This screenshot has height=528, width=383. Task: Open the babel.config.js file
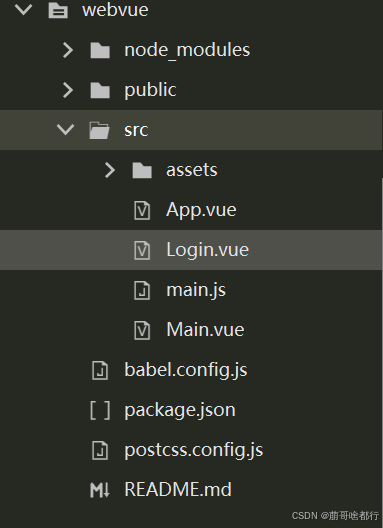point(186,370)
